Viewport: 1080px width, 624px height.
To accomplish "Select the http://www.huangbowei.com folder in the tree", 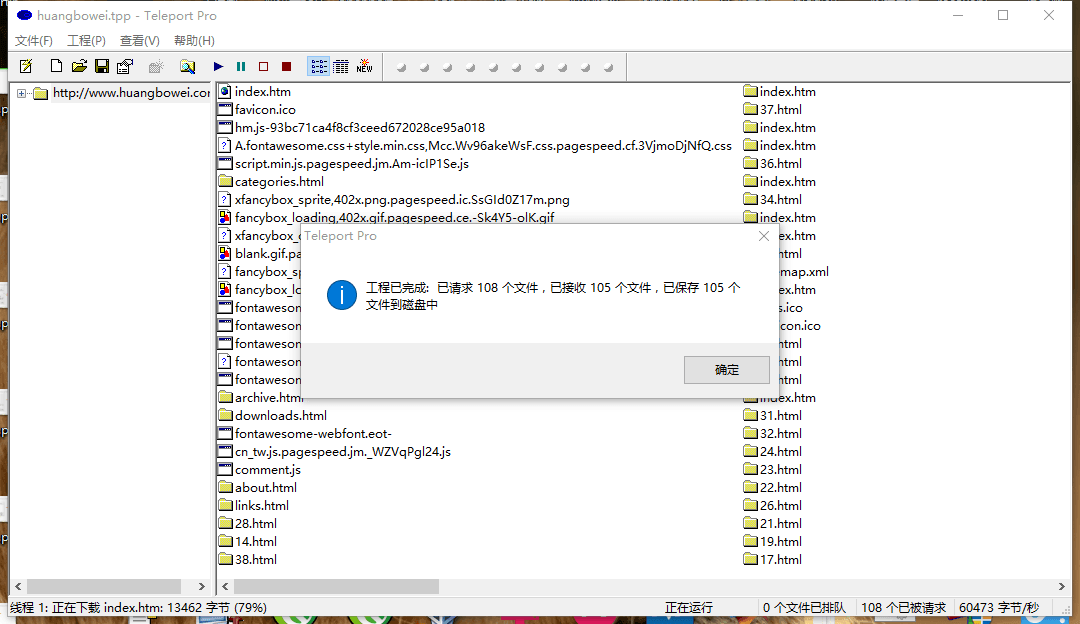I will [131, 92].
